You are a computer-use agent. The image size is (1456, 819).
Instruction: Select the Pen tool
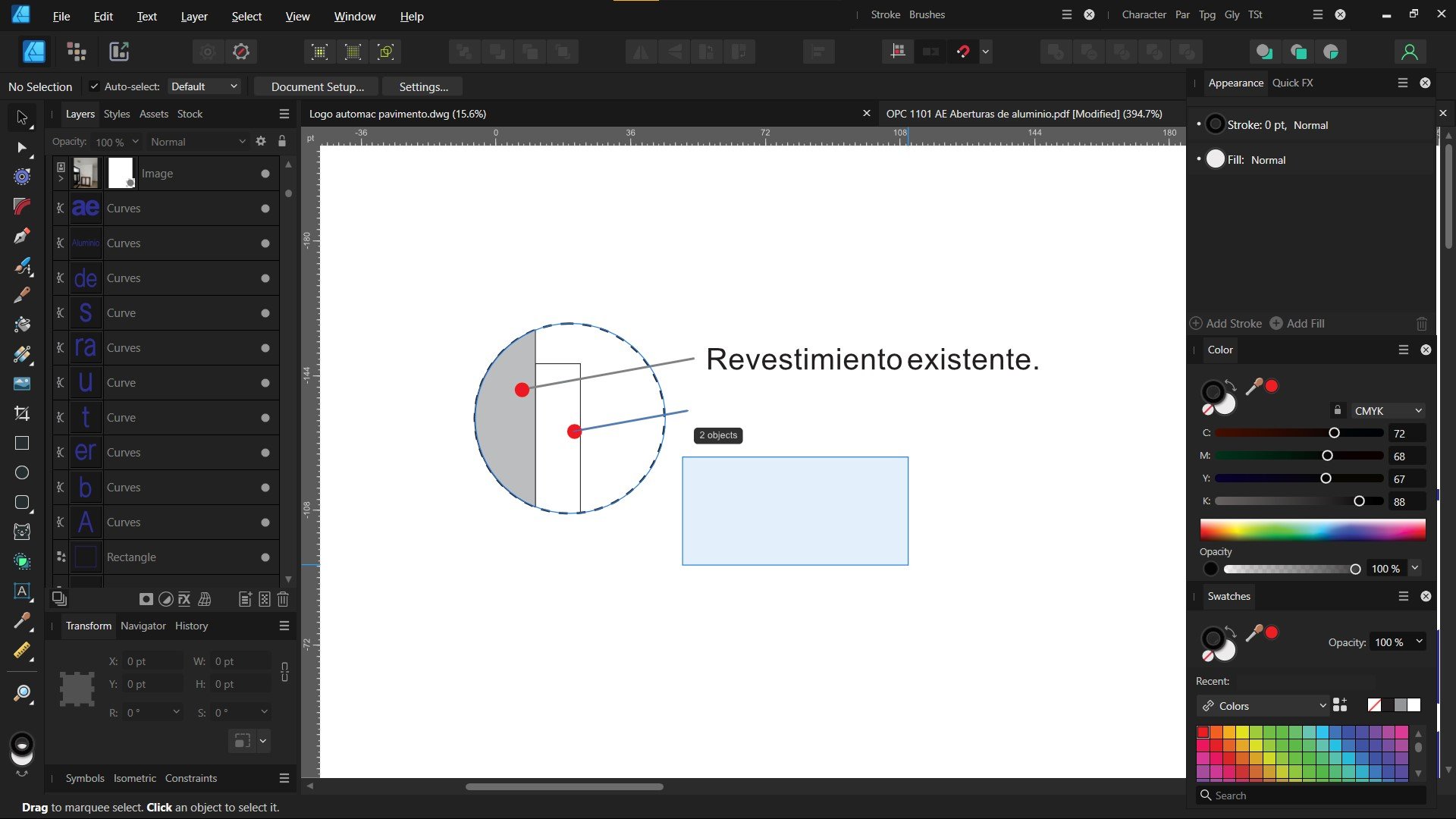tap(21, 236)
